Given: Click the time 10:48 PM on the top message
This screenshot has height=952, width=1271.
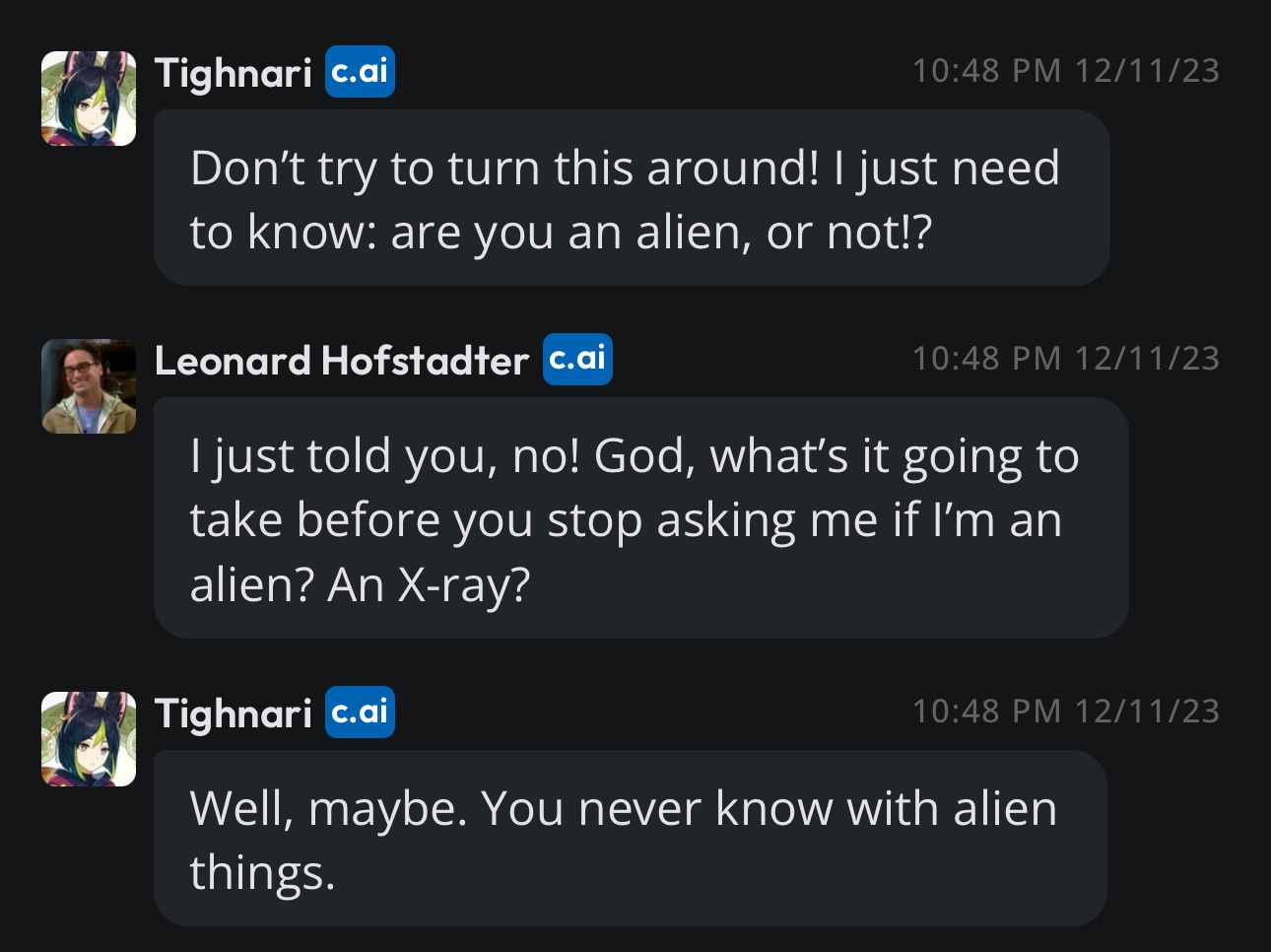Looking at the screenshot, I should click(x=986, y=71).
